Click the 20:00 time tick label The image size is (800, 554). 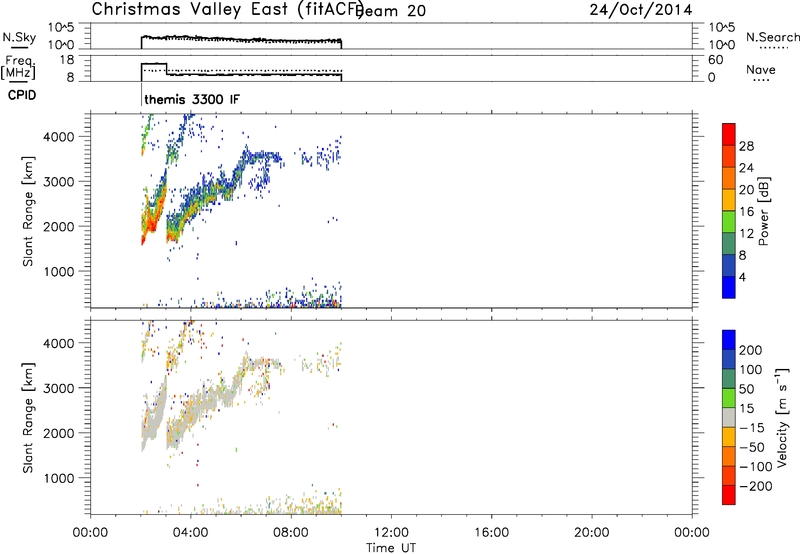click(592, 533)
